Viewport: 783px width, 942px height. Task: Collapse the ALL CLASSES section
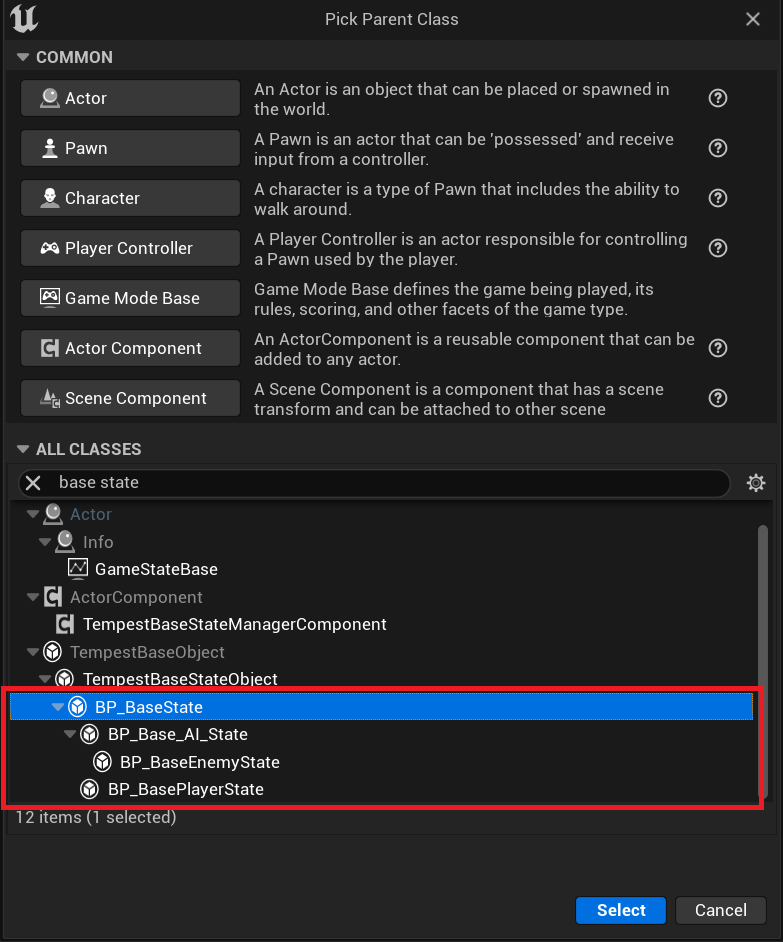coord(22,449)
